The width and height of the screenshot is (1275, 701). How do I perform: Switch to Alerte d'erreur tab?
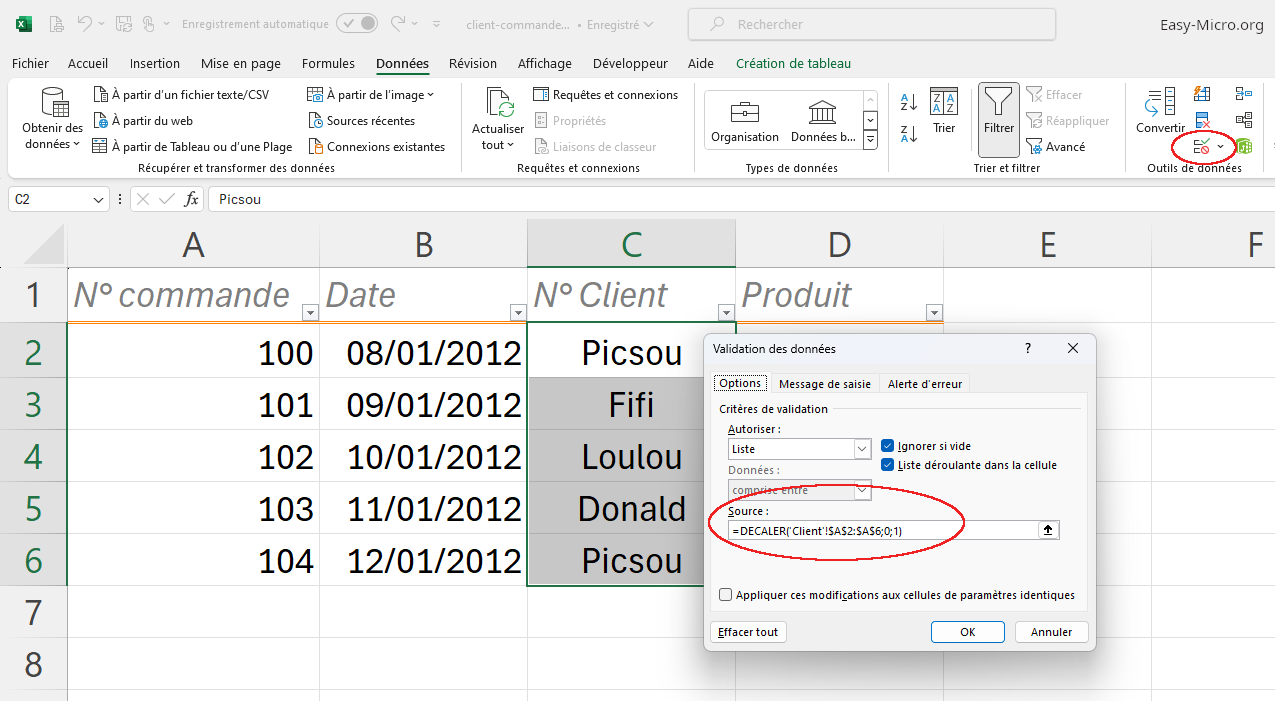pos(925,384)
